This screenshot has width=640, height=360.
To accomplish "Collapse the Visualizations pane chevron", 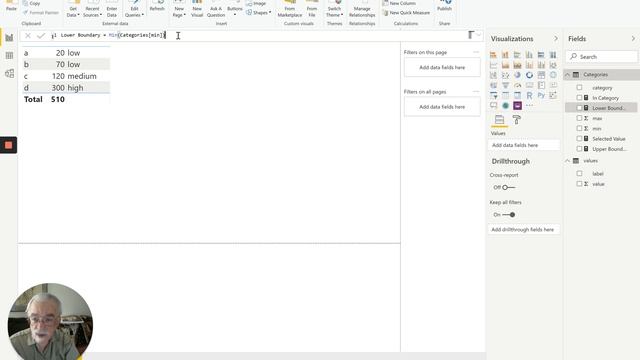I will (x=556, y=39).
